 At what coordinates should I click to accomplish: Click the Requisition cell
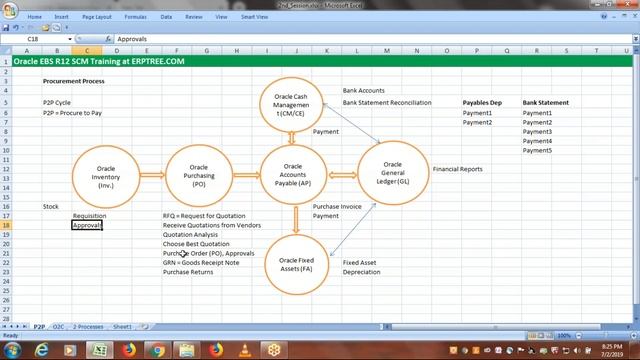pyautogui.click(x=89, y=216)
